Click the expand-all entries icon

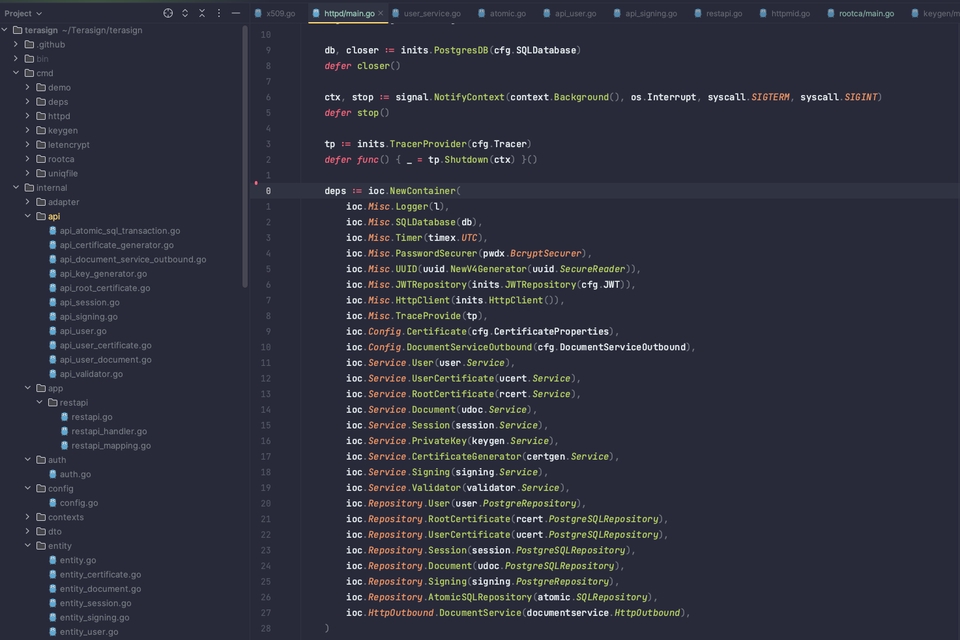tap(185, 13)
